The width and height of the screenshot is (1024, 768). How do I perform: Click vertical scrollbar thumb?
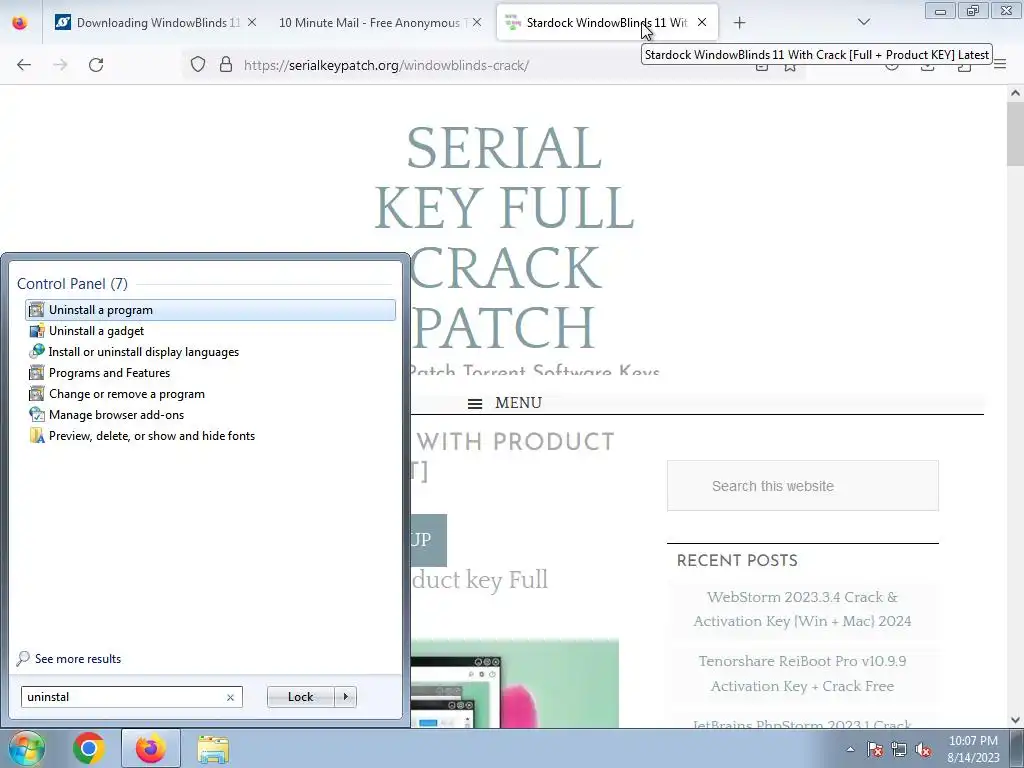(1015, 134)
